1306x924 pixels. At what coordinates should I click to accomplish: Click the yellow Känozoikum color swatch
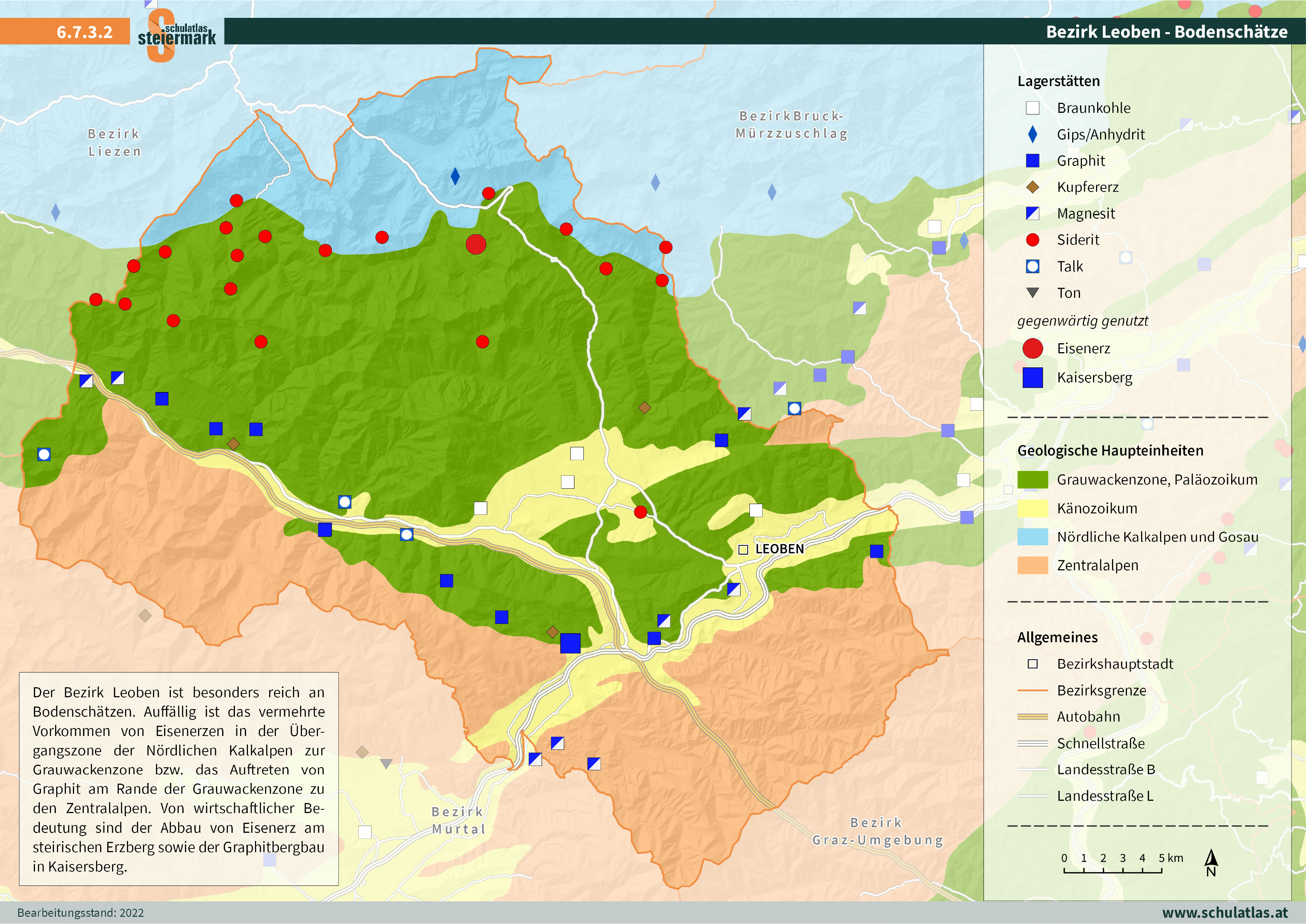[x=1032, y=508]
